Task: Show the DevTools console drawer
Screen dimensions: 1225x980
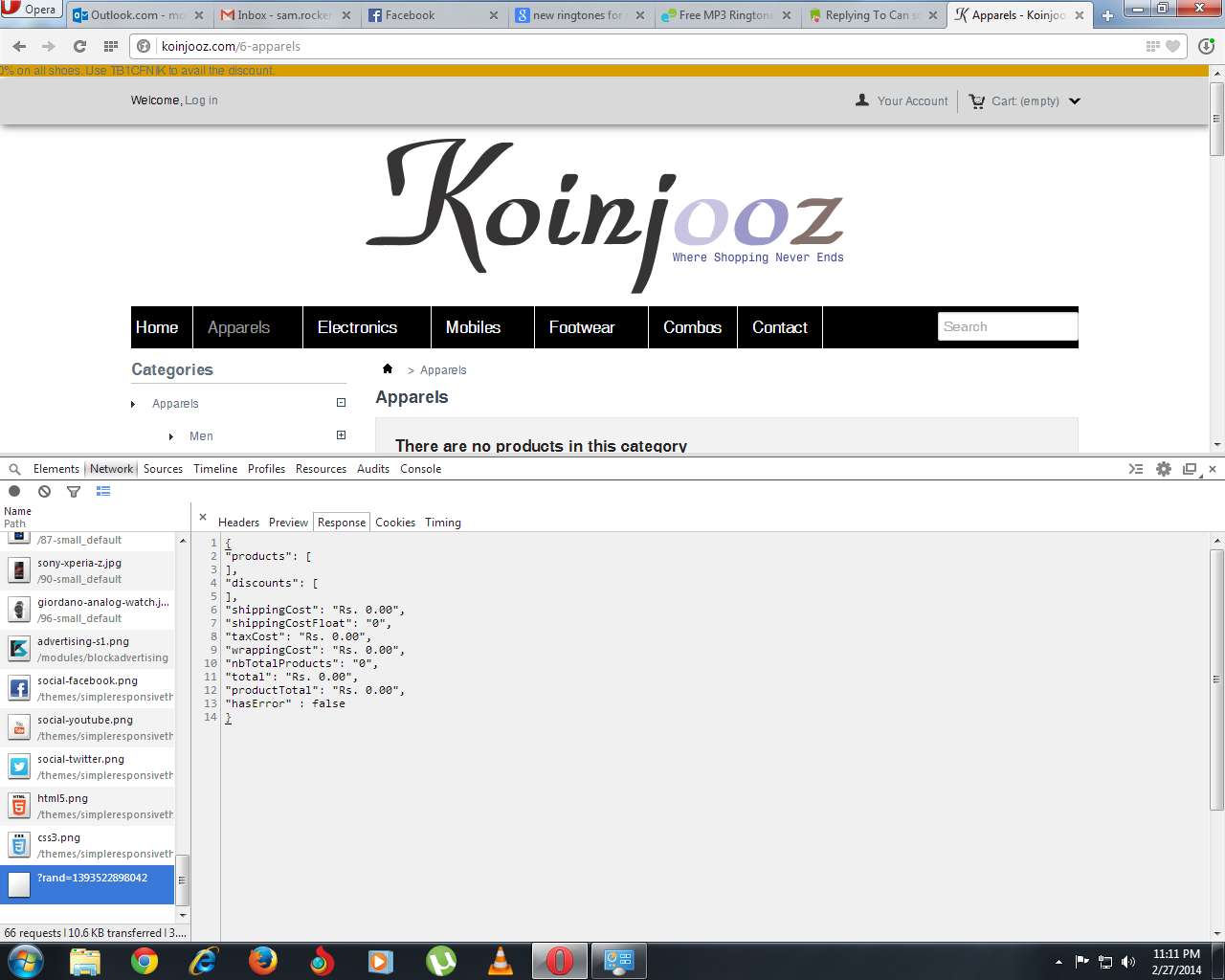Action: click(1136, 469)
